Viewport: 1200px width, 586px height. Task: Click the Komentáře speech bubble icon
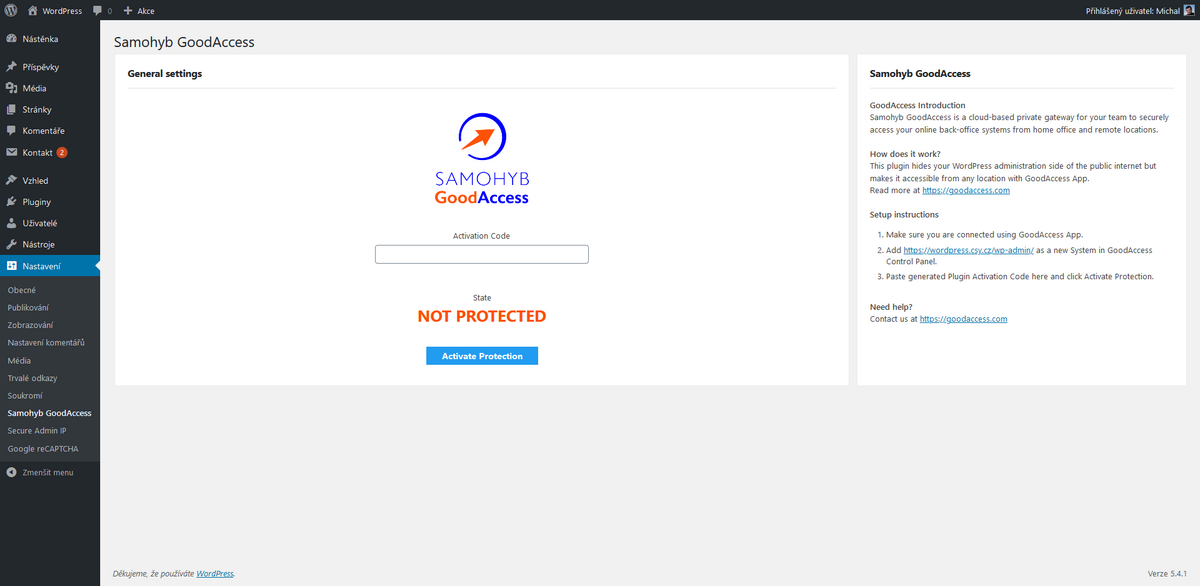tap(11, 131)
